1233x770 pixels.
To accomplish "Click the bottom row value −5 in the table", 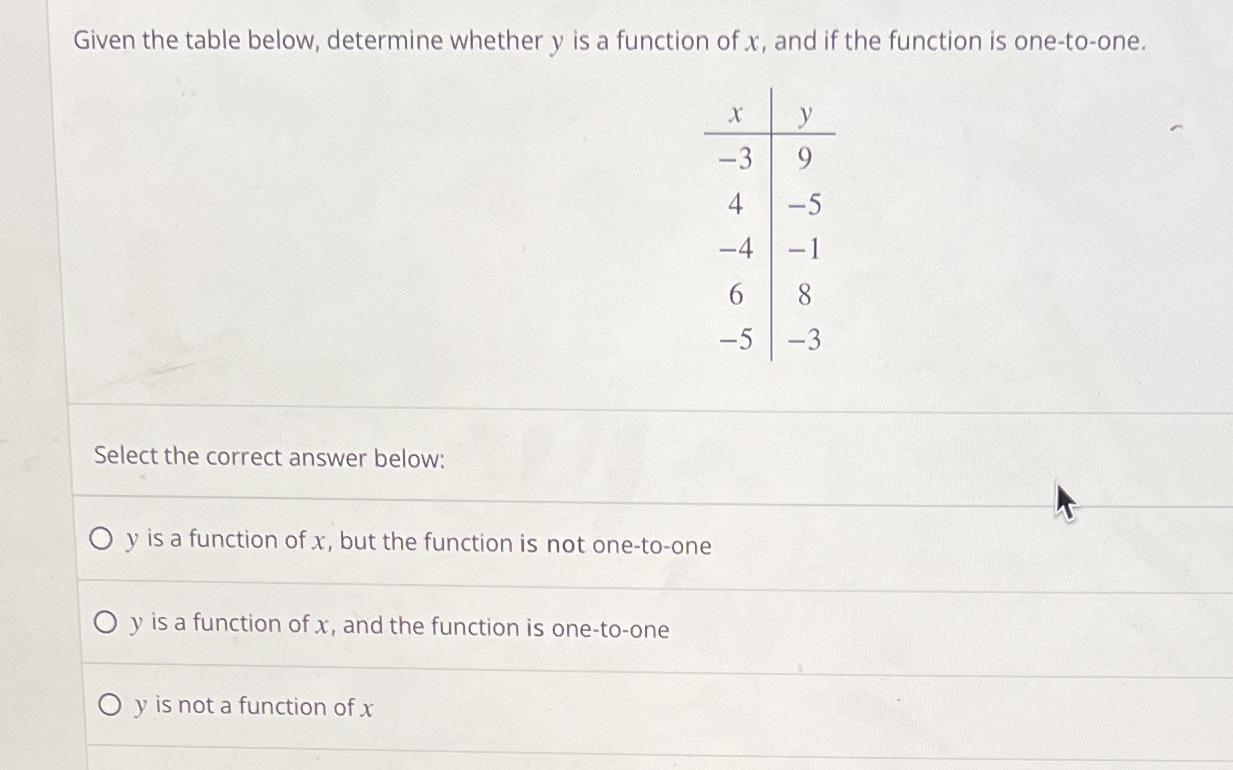I will tap(735, 341).
